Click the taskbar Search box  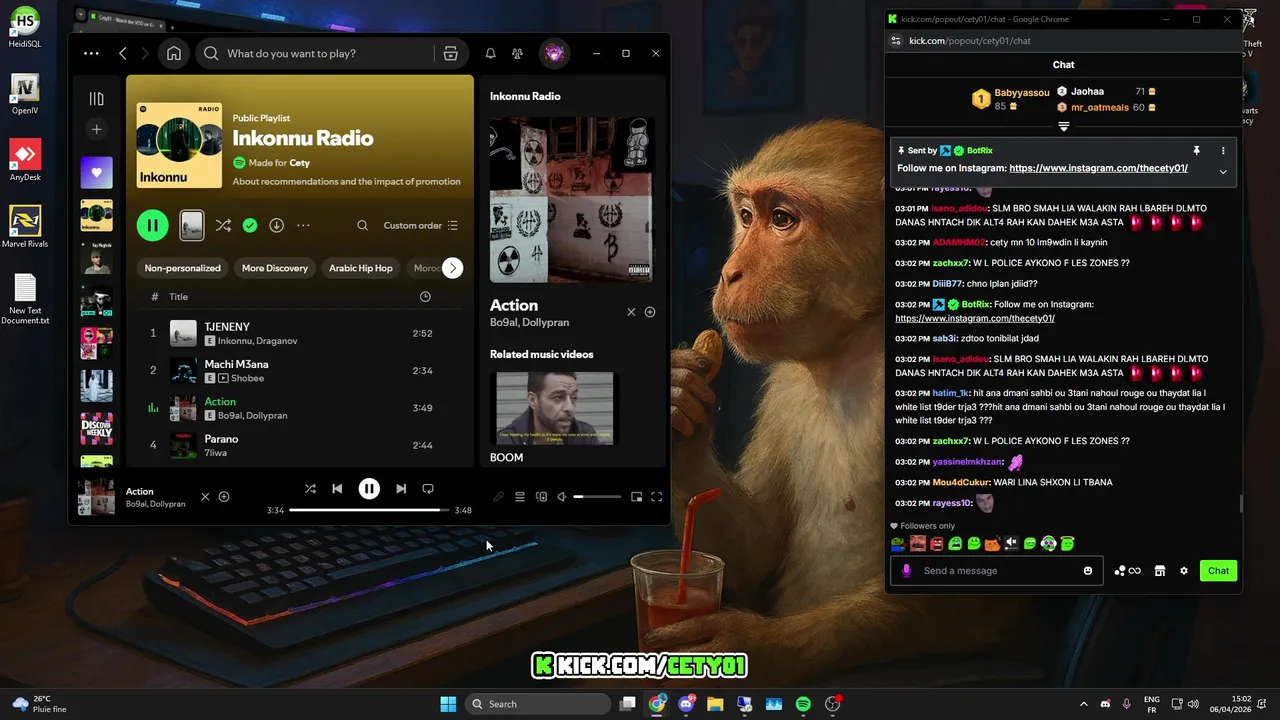540,704
